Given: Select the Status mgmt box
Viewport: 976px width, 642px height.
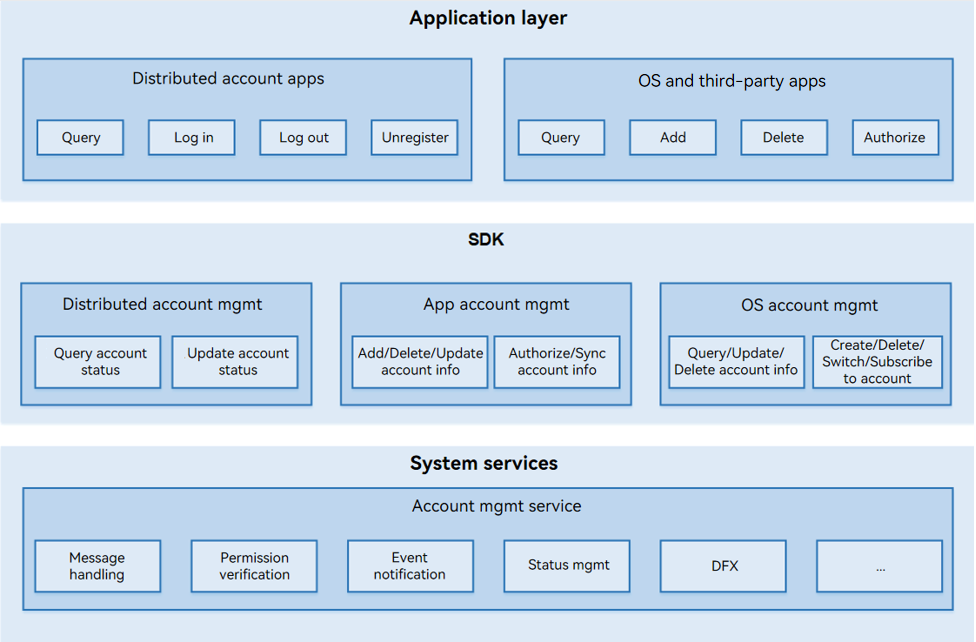Looking at the screenshot, I should (567, 566).
